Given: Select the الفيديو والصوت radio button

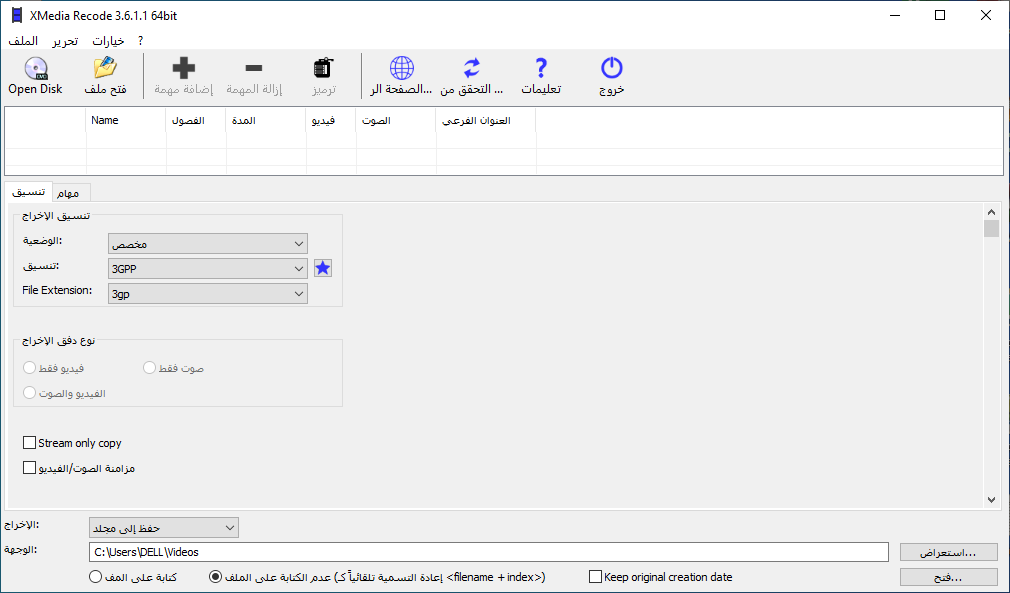Looking at the screenshot, I should (29, 393).
